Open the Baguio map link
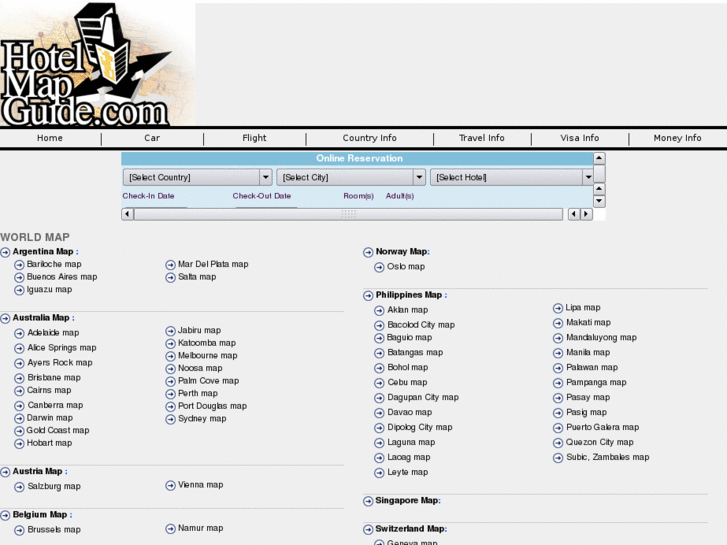Screen dimensions: 727x545 coord(409,337)
